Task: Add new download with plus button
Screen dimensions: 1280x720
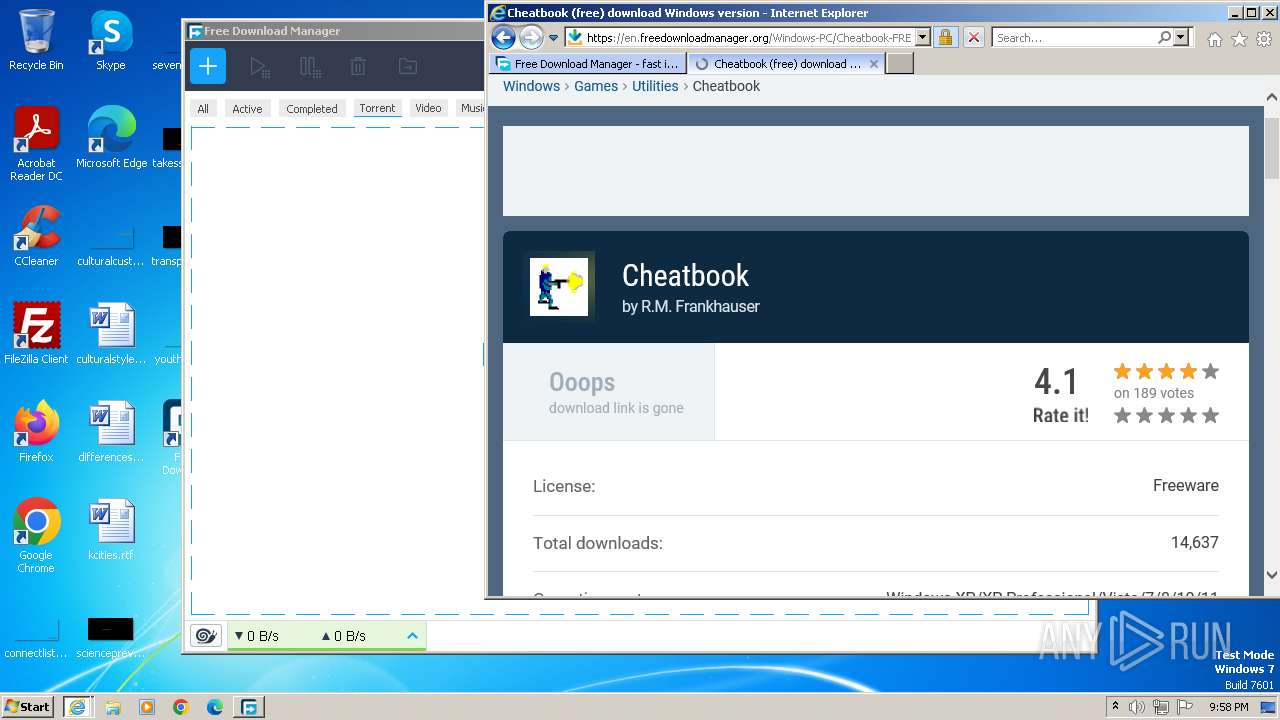Action: click(x=208, y=67)
